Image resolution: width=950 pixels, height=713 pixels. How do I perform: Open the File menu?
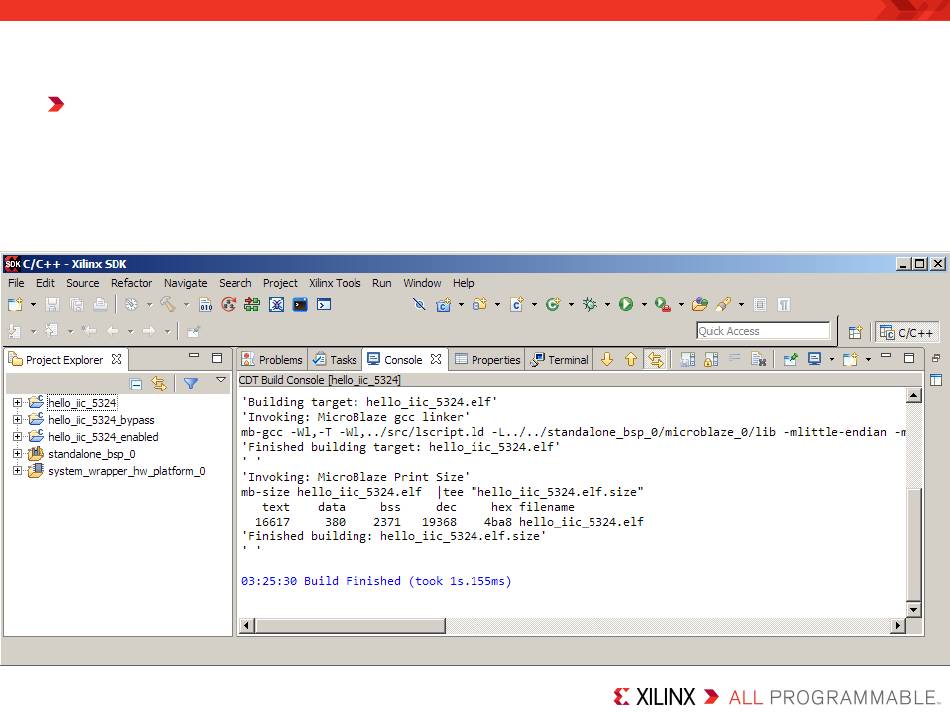pyautogui.click(x=16, y=283)
